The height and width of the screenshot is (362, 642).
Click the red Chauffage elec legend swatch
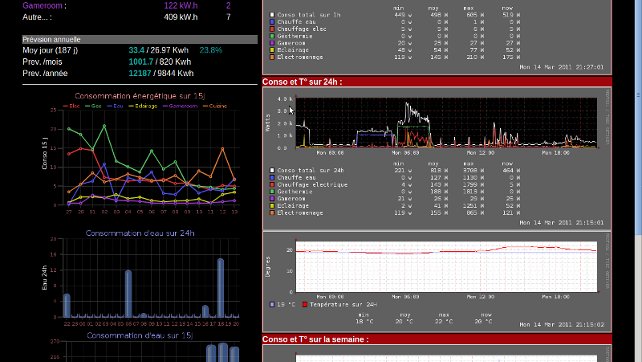(x=272, y=29)
